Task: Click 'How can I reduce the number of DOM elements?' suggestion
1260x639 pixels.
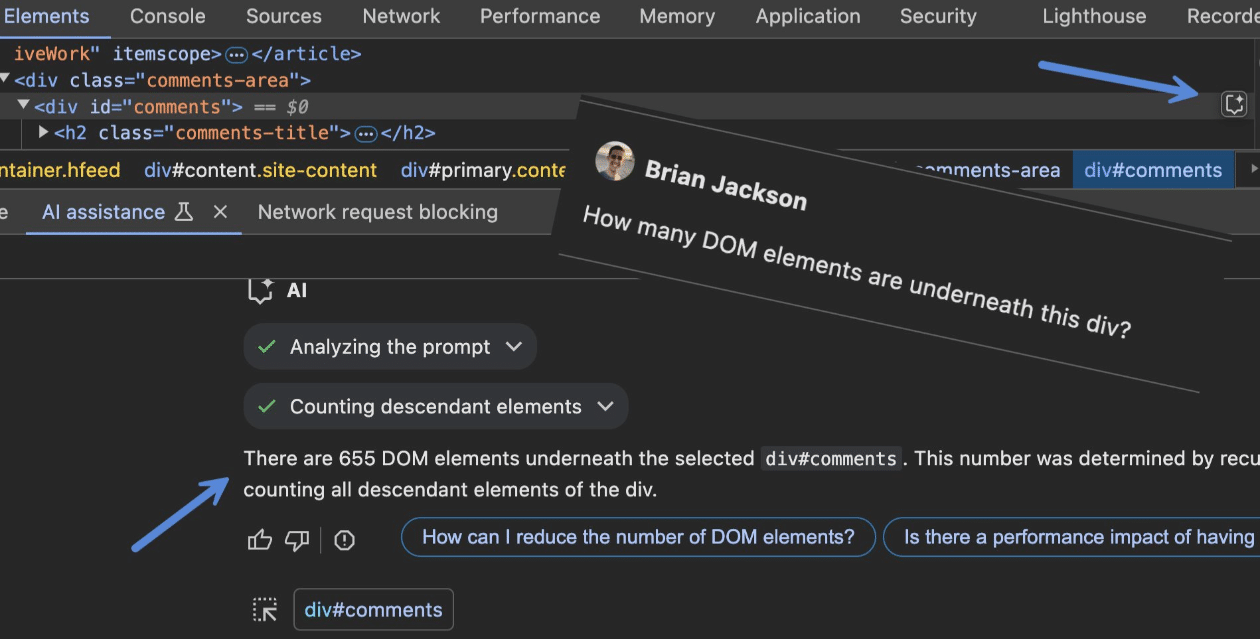Action: [638, 537]
